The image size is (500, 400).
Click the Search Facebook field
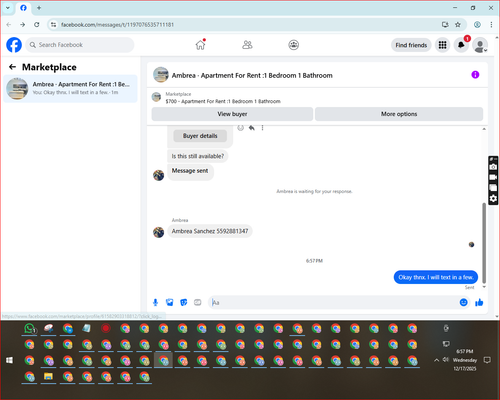tap(80, 45)
